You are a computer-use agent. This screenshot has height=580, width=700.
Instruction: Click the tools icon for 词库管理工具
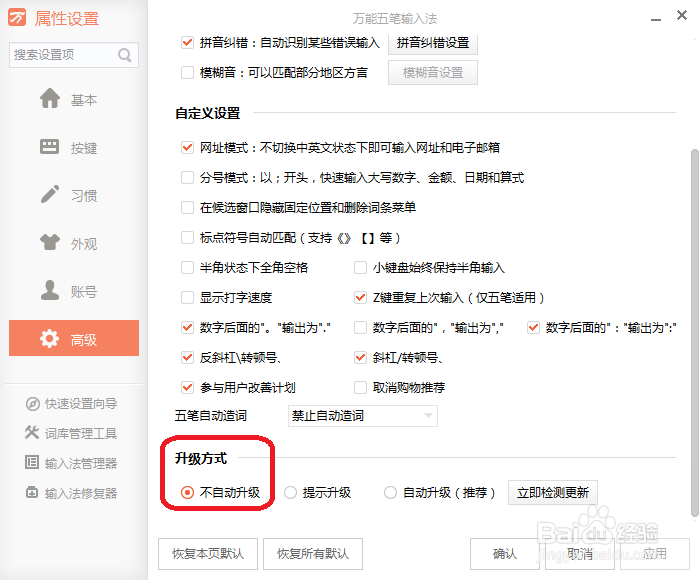pos(32,432)
